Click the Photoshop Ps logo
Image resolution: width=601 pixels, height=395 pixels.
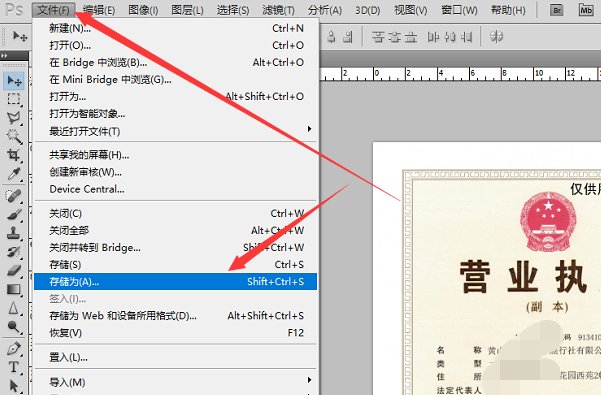tap(15, 9)
